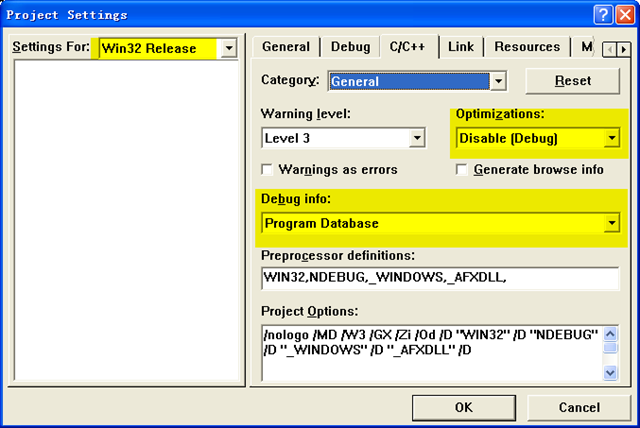Click the Reset button
The image size is (640, 428).
pos(573,81)
